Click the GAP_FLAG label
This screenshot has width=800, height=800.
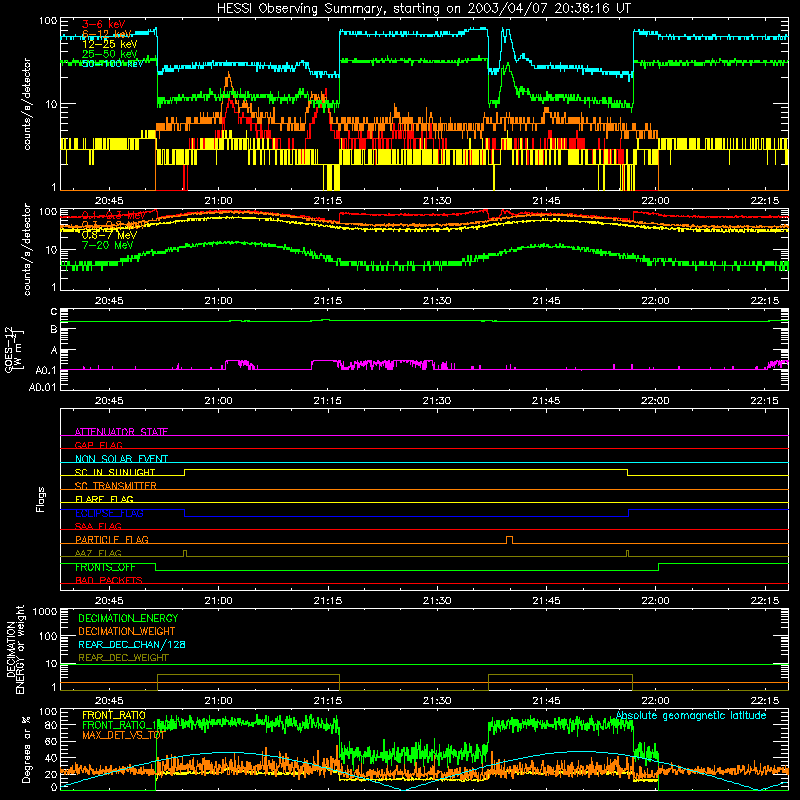98,445
